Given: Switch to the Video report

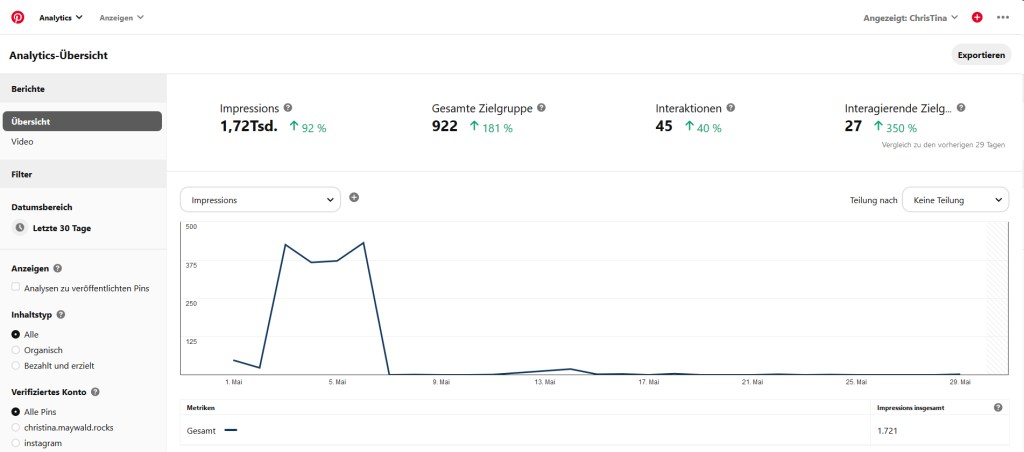Looking at the screenshot, I should click(x=22, y=142).
